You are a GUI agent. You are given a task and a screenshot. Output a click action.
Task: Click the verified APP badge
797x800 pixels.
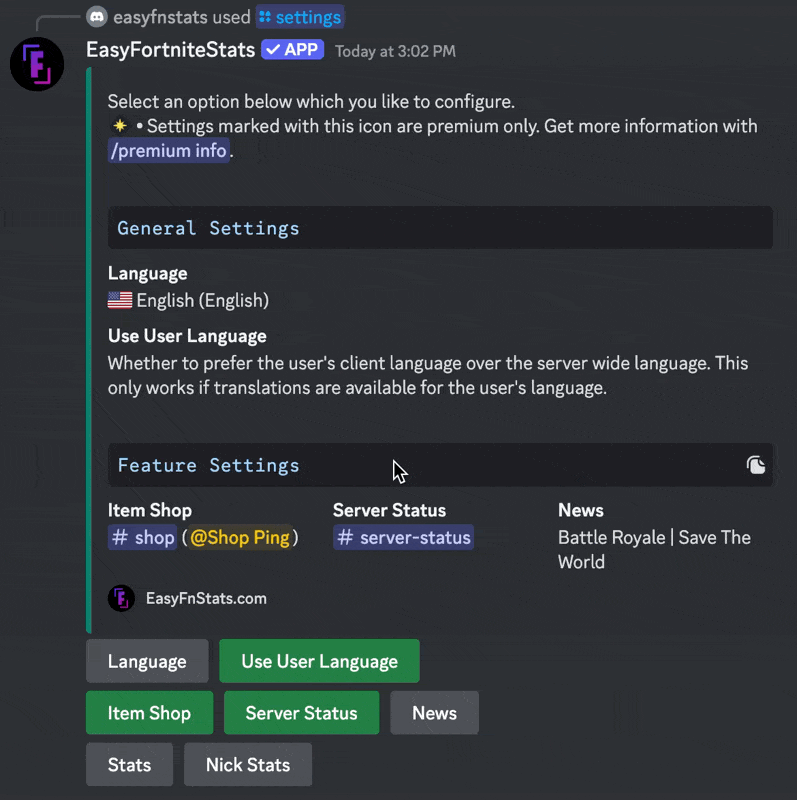pyautogui.click(x=292, y=49)
